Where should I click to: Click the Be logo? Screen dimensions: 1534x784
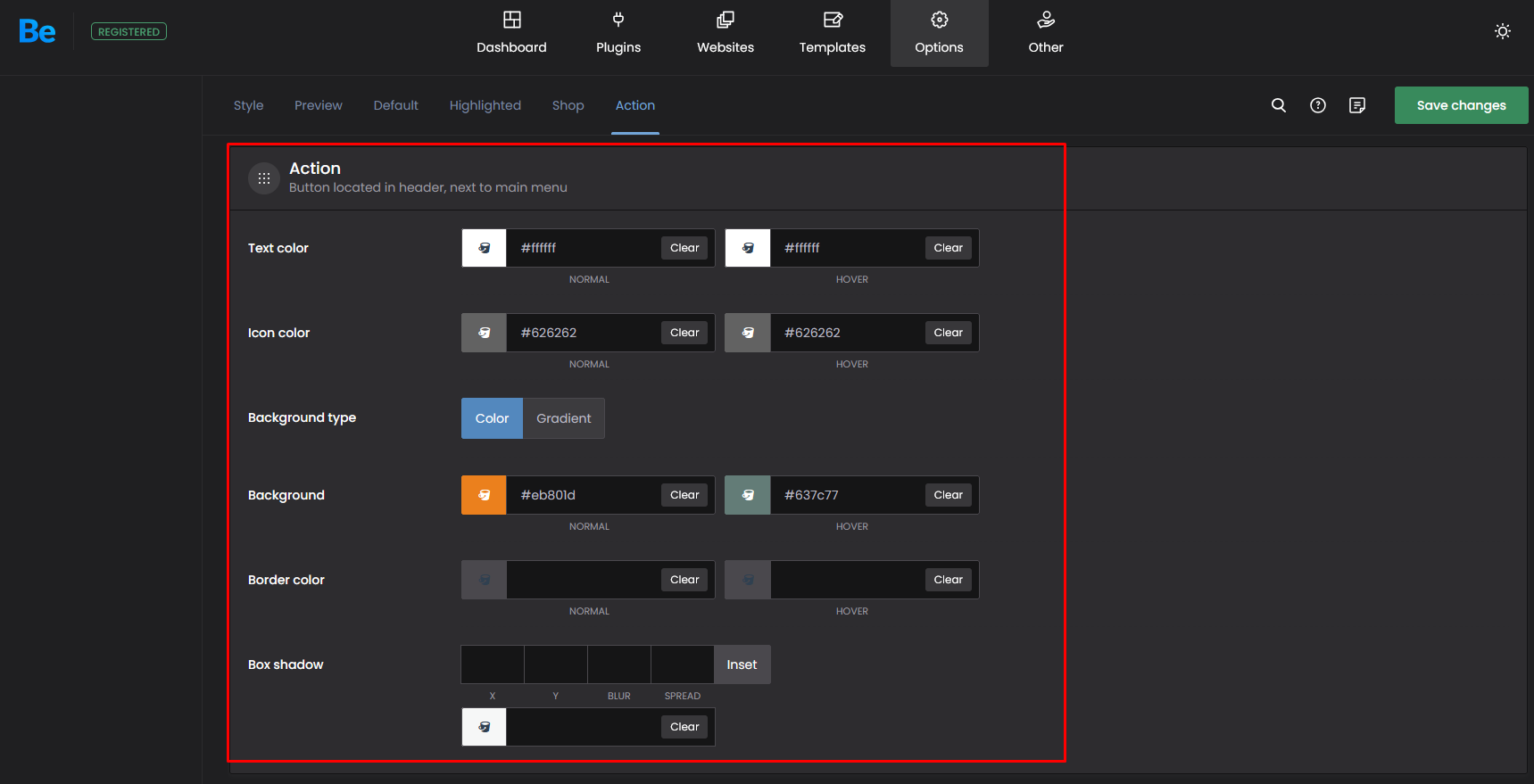point(37,31)
